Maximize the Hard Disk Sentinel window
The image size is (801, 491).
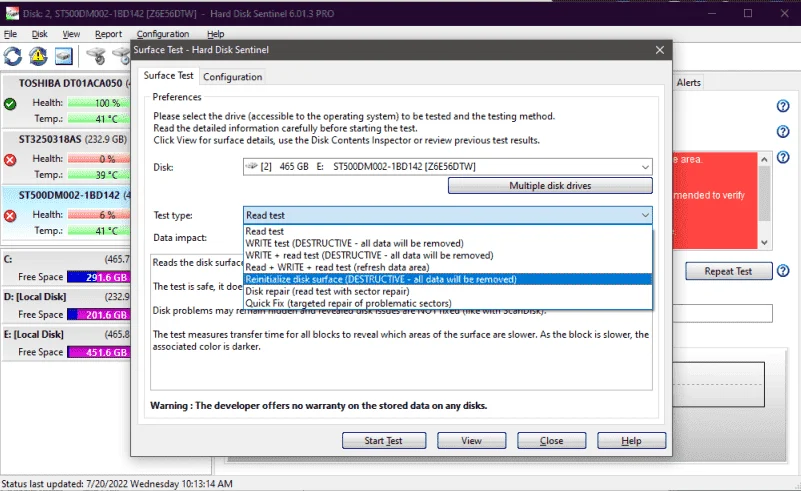(748, 13)
